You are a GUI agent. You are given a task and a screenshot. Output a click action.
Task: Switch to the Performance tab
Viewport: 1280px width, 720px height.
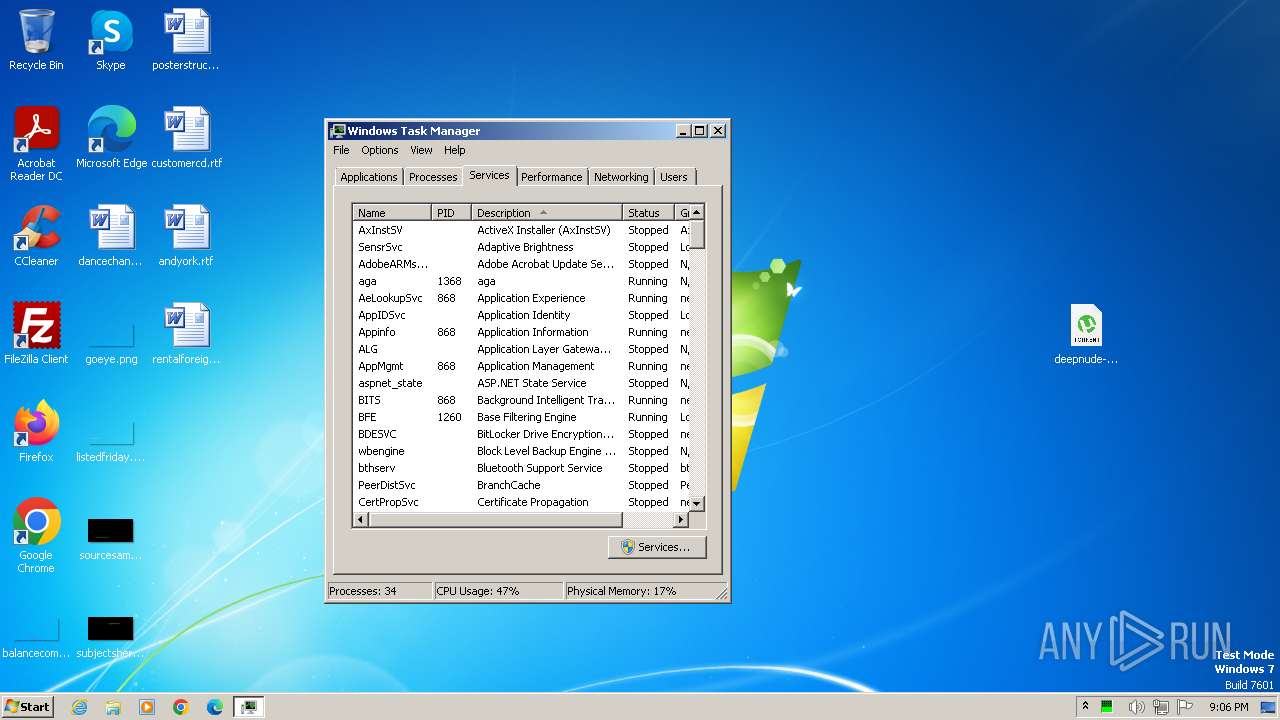pos(551,177)
